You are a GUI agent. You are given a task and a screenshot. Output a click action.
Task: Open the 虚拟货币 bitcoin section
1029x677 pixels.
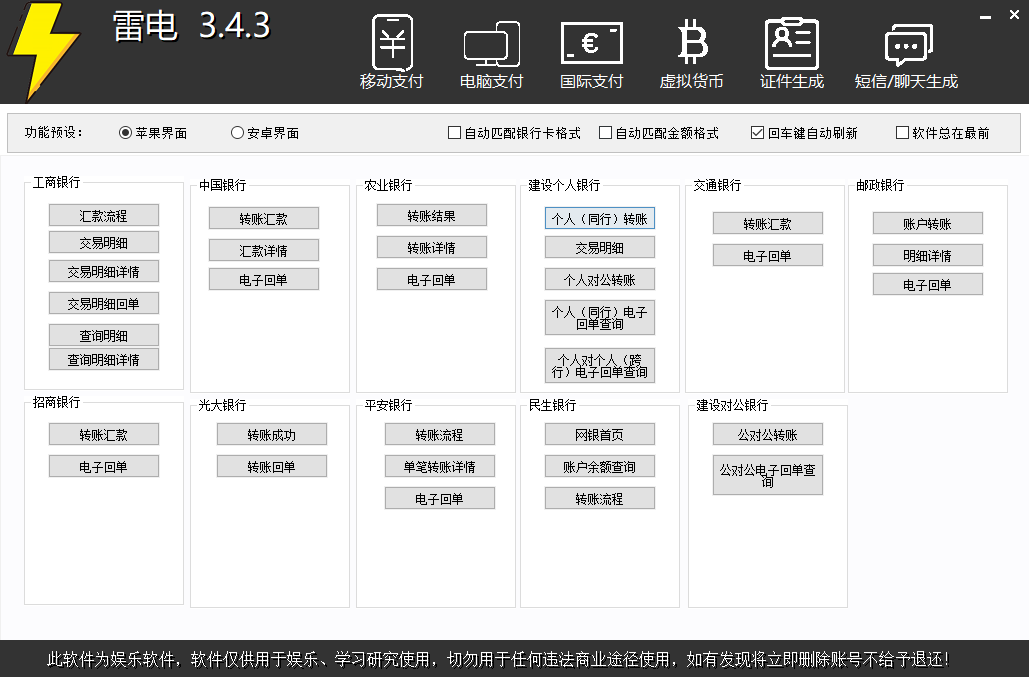coord(691,52)
